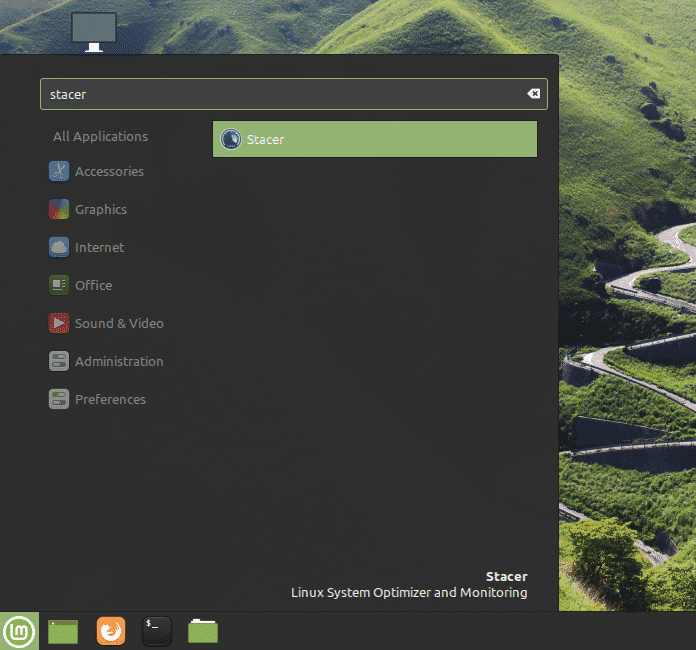Screen dimensions: 696x650
Task: Choose the Office category
Action: pyautogui.click(x=93, y=285)
